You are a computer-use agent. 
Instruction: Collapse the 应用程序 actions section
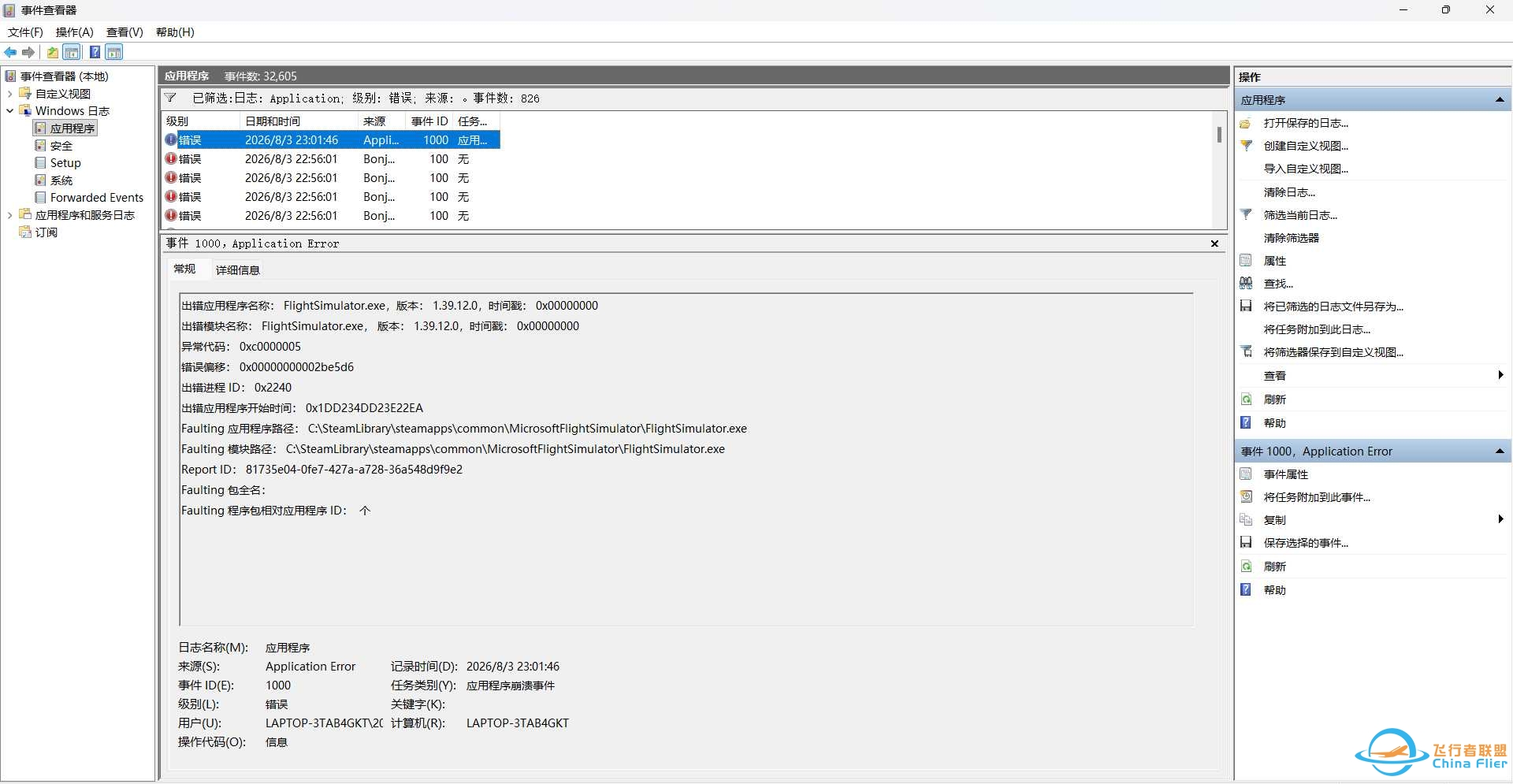point(1500,100)
